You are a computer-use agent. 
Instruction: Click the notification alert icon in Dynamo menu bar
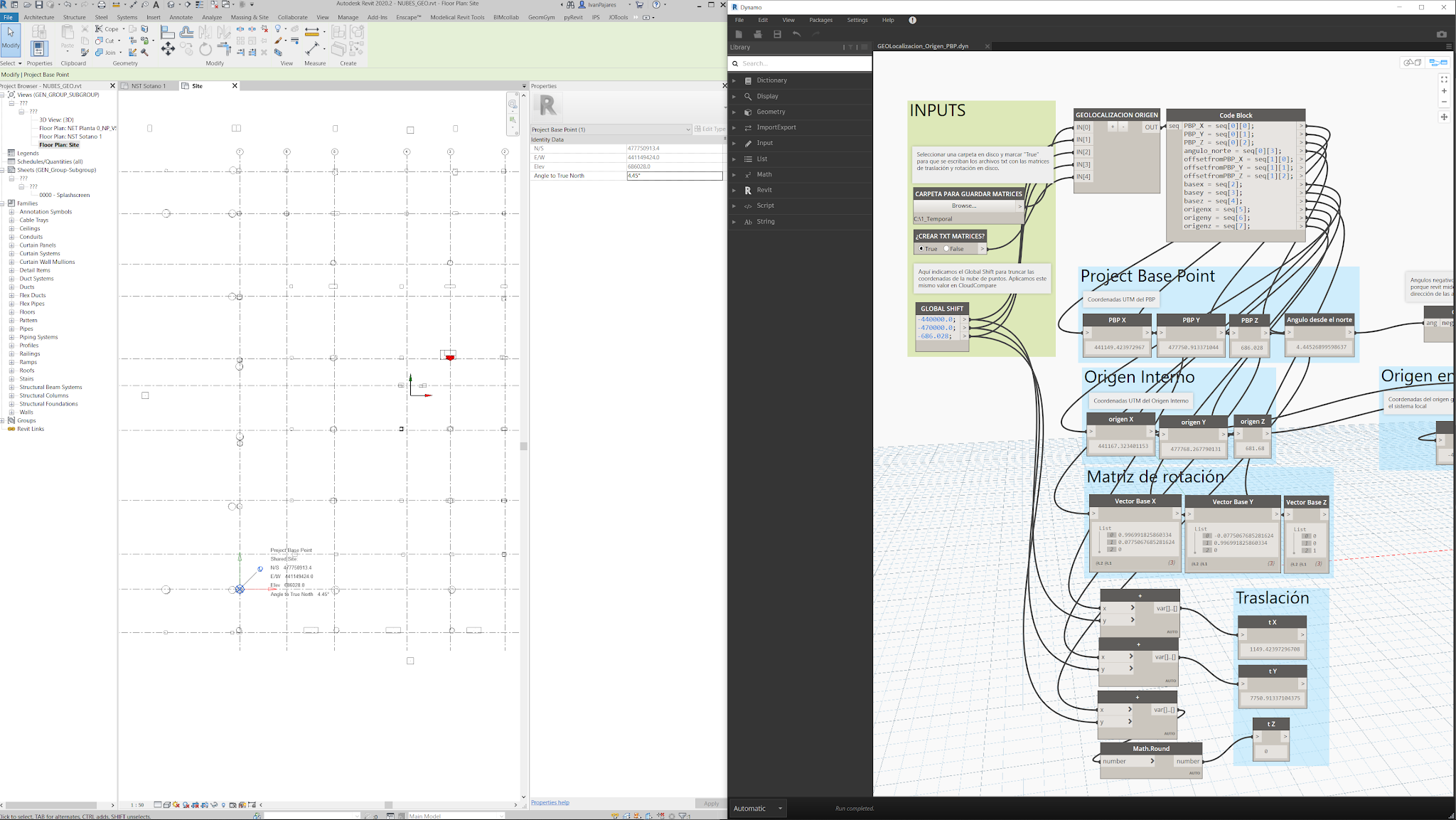913,20
